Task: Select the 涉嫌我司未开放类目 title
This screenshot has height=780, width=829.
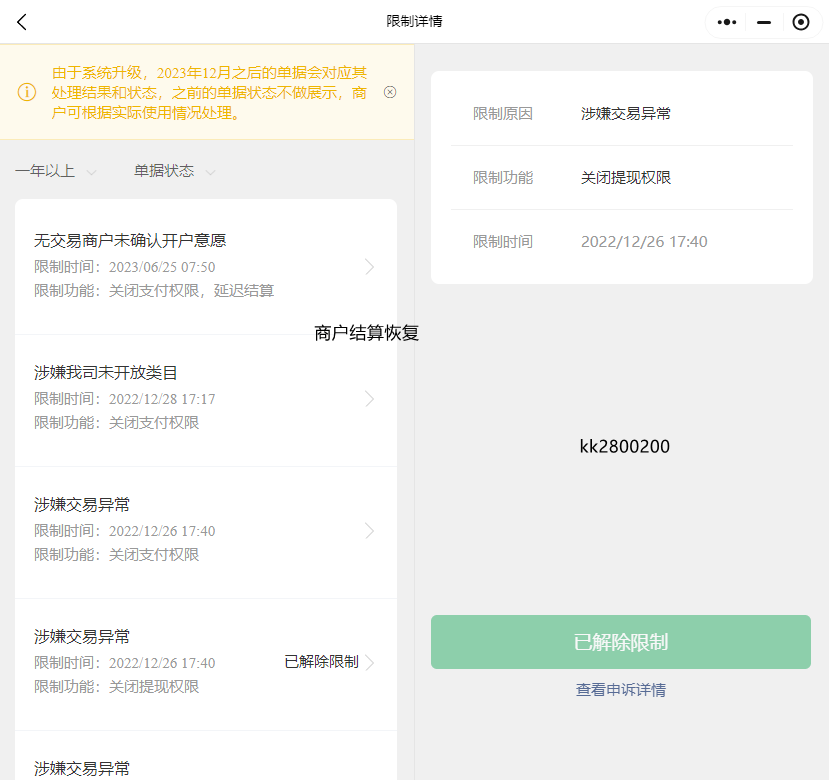Action: [x=106, y=373]
